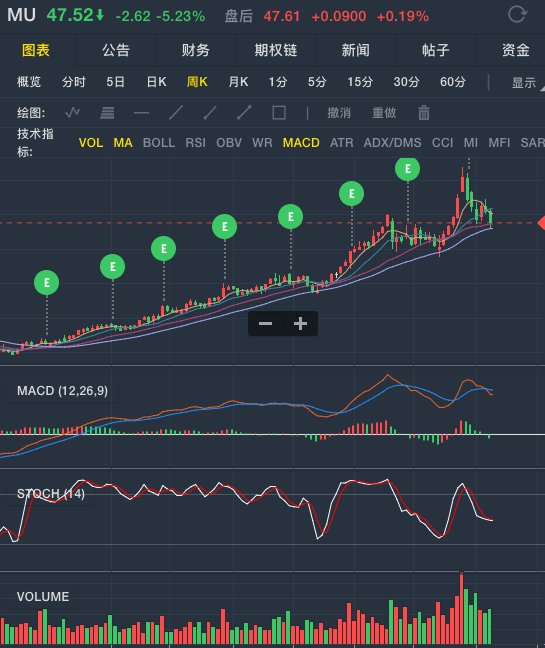This screenshot has width=545, height=648.
Task: Enable the MI indicator
Action: tap(471, 143)
